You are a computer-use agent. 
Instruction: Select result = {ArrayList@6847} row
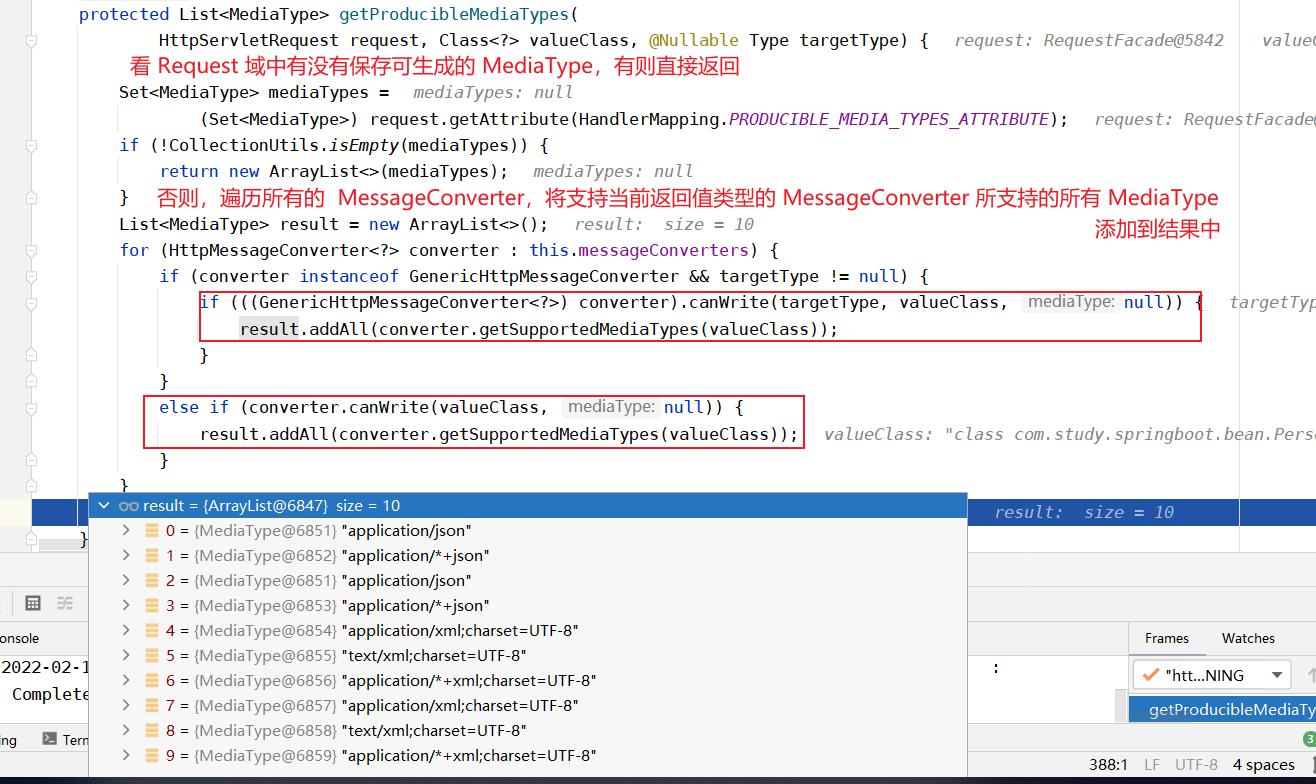pyautogui.click(x=528, y=506)
